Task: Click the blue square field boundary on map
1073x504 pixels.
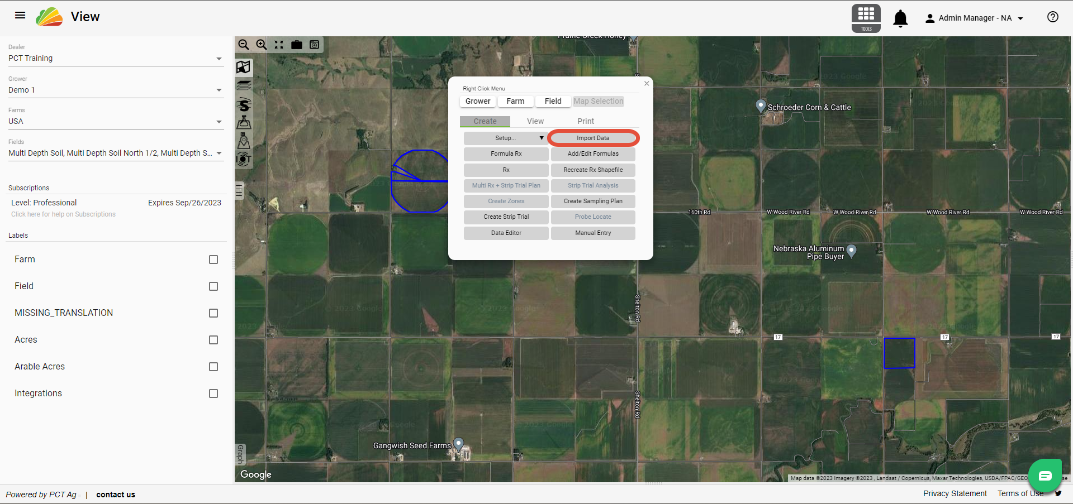Action: coord(899,354)
